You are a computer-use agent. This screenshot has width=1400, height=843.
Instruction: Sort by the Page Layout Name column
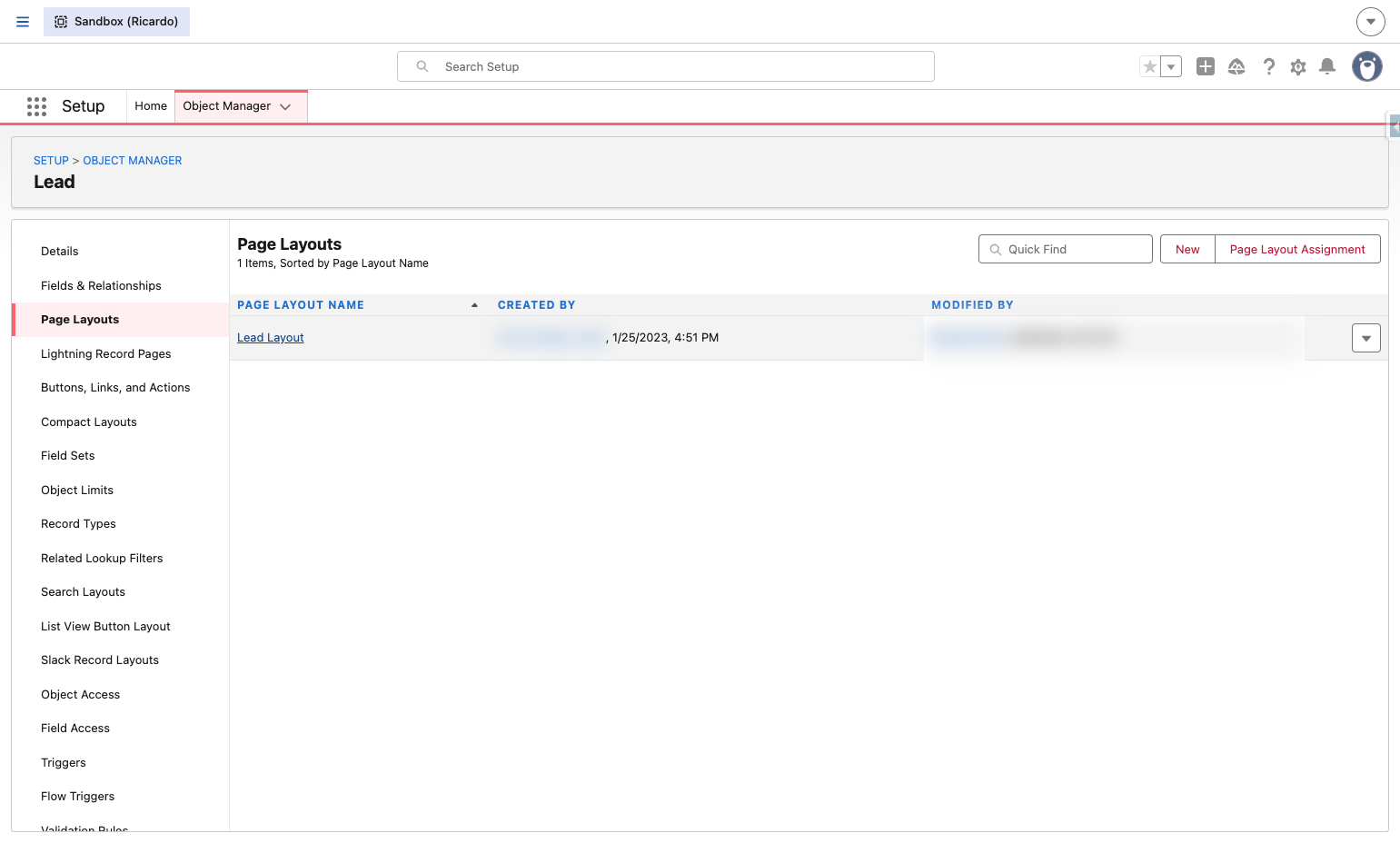click(x=301, y=305)
